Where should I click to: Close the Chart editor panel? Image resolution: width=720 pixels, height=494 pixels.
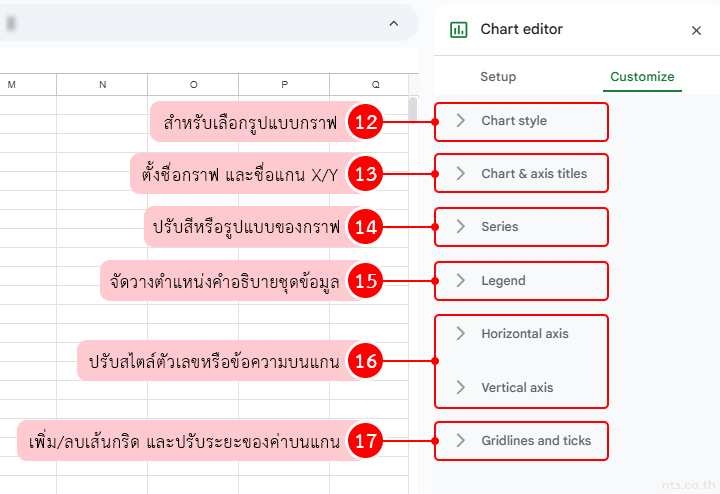696,31
